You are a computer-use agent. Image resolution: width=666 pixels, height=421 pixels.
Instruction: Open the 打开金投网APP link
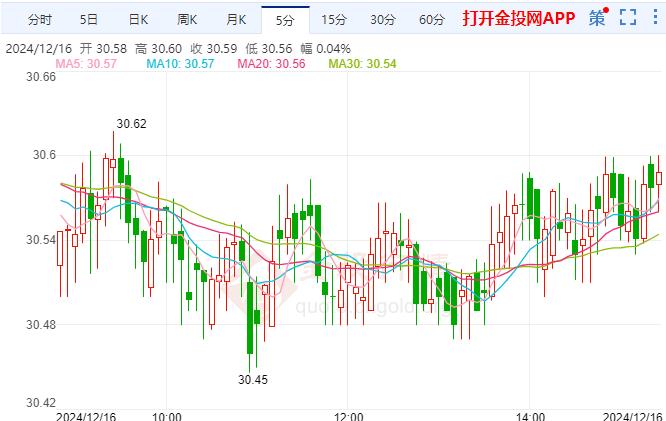point(519,18)
